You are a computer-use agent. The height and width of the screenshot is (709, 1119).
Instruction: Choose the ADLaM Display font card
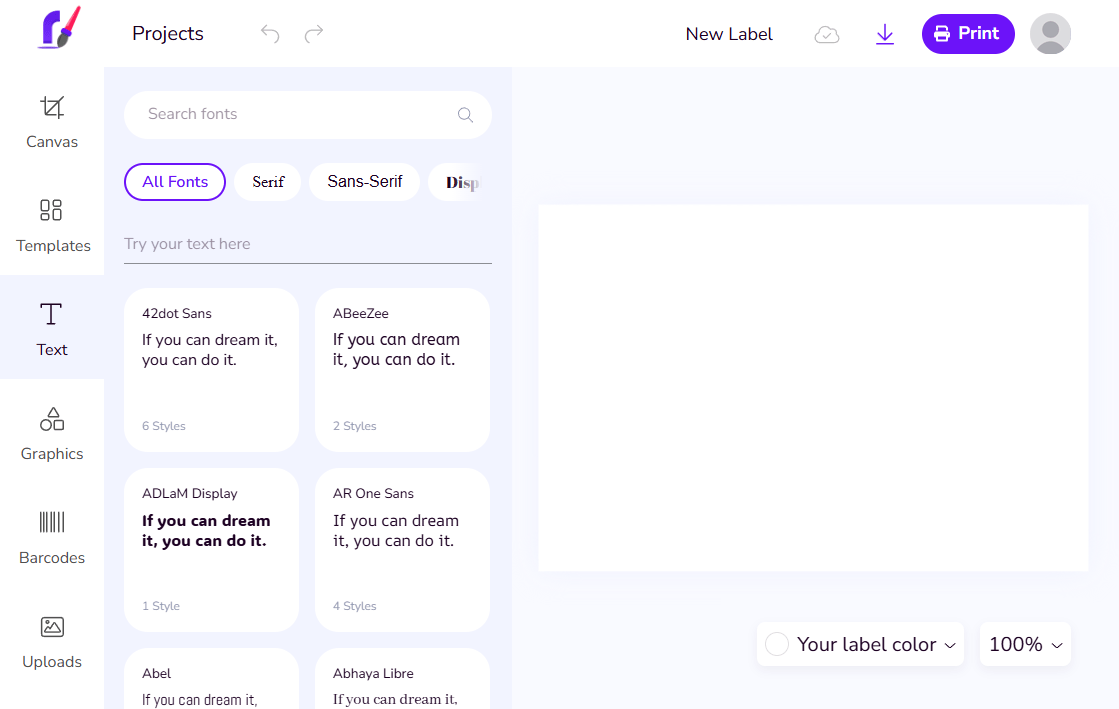pyautogui.click(x=211, y=549)
